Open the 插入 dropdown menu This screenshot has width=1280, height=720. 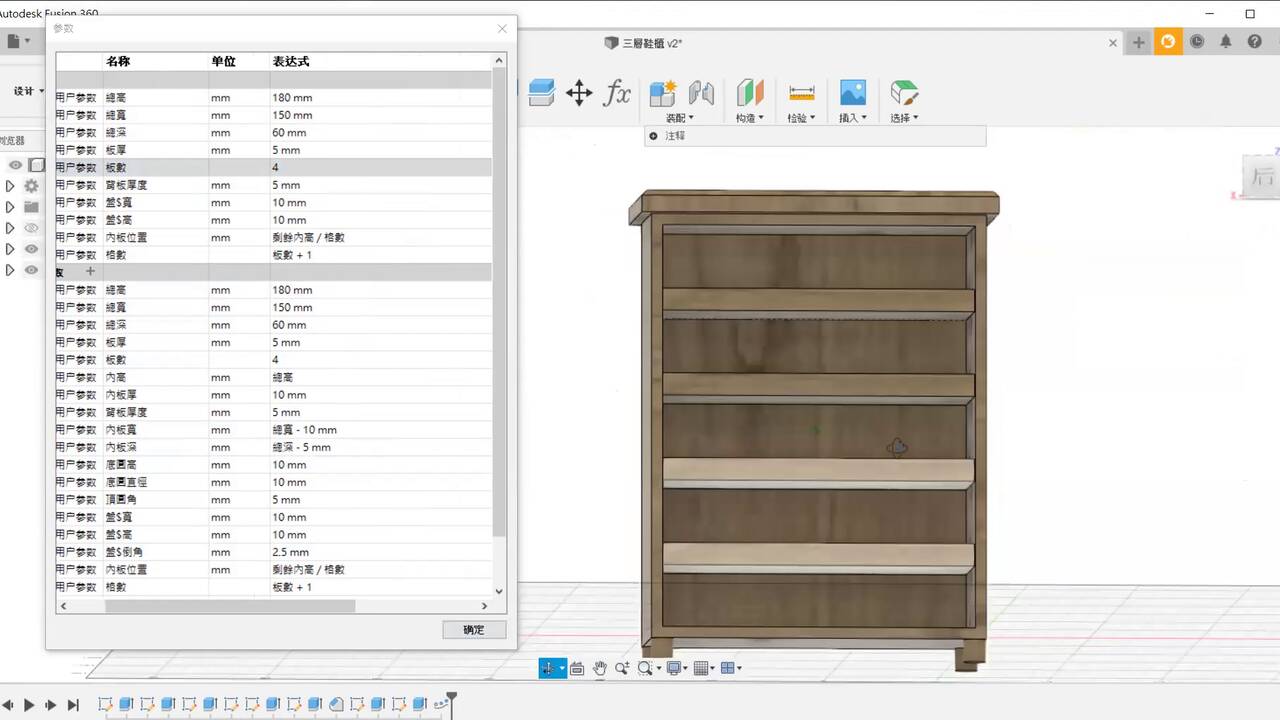tap(853, 118)
